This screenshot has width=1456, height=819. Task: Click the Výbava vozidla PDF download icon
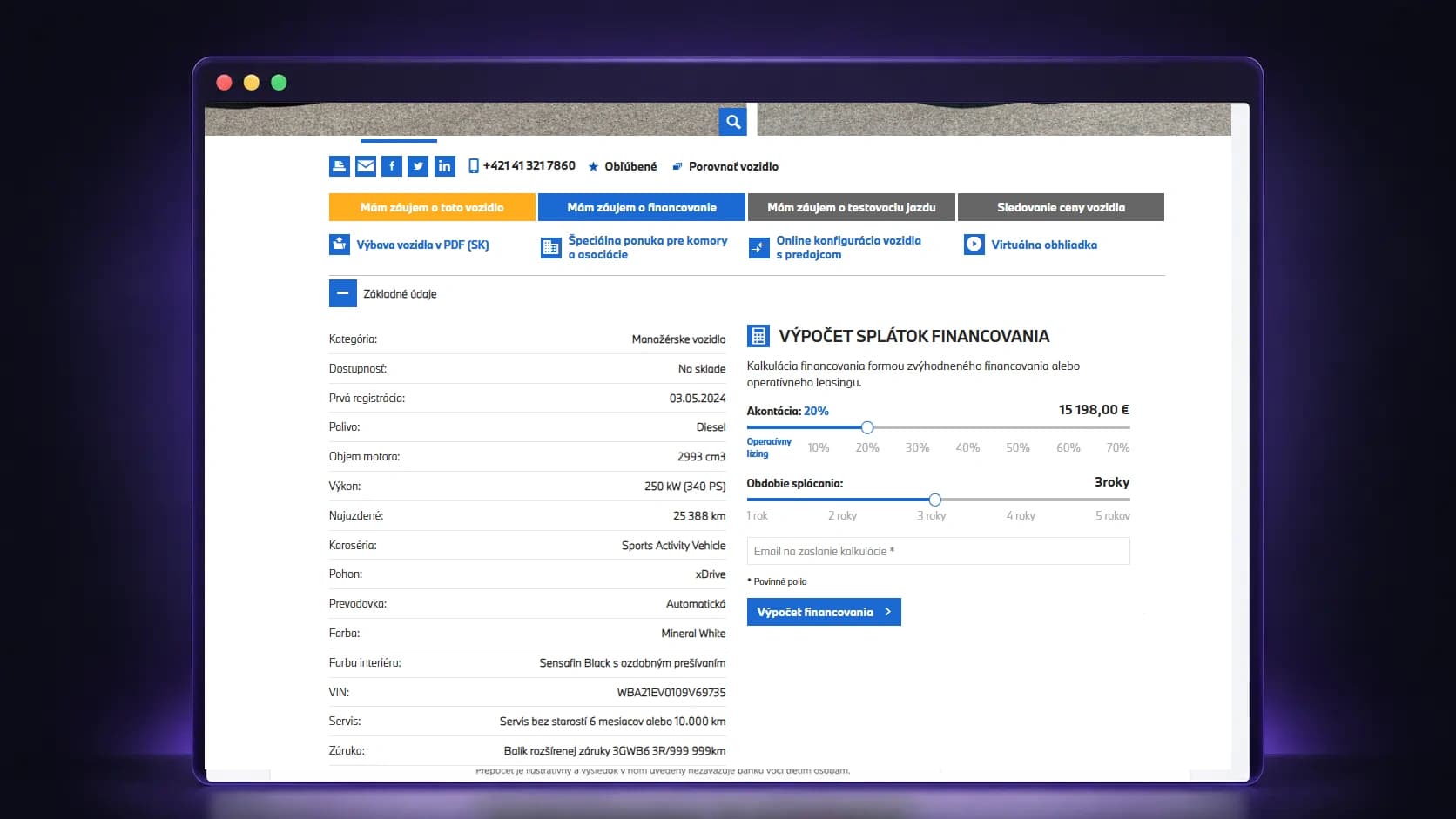(340, 245)
